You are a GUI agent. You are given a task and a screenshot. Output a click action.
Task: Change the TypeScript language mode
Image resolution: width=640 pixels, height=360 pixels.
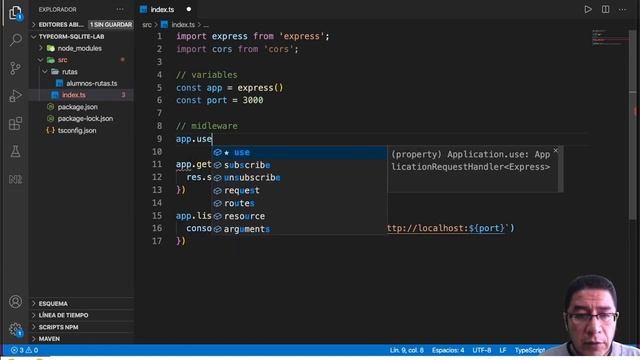pyautogui.click(x=530, y=350)
